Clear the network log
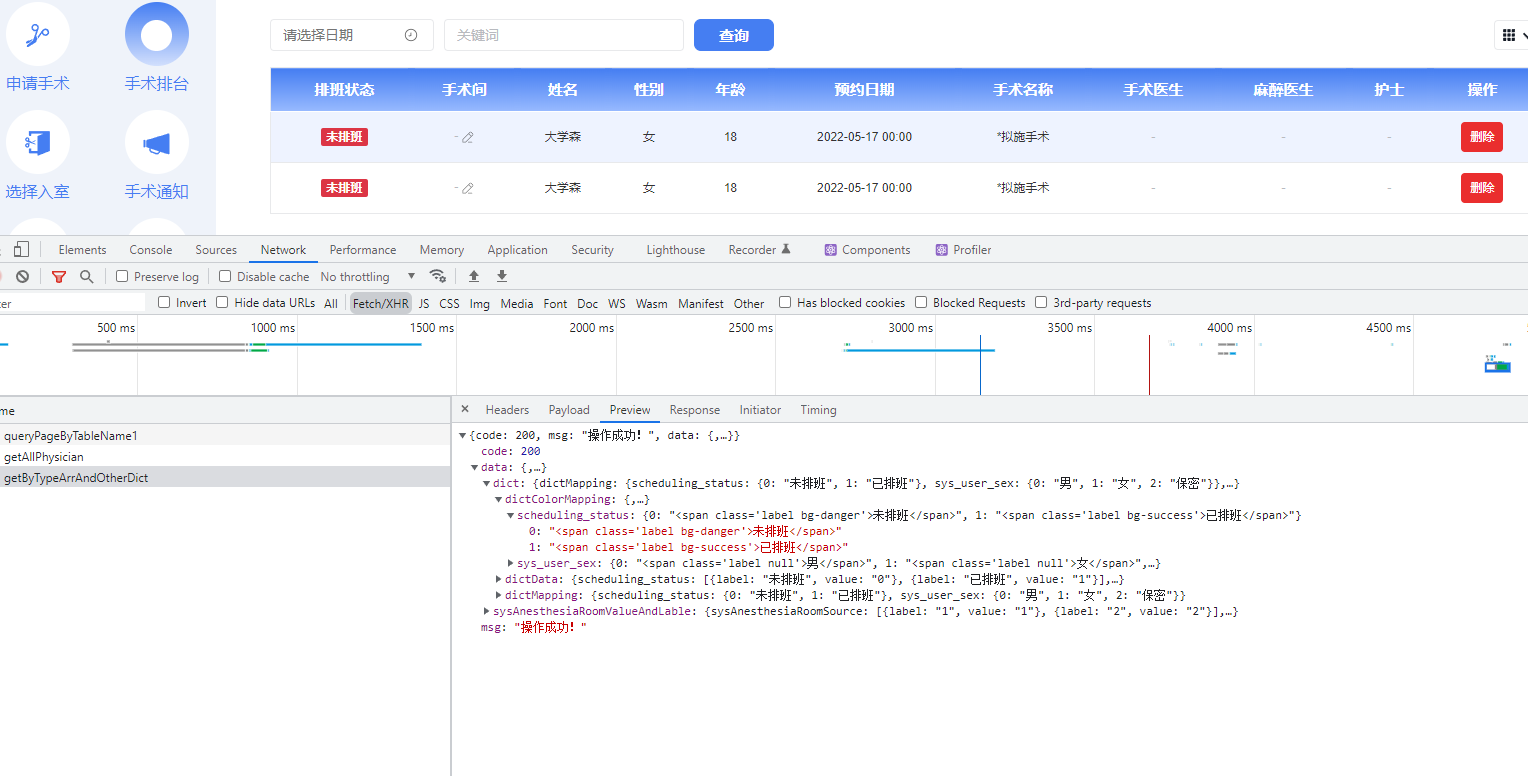1528x776 pixels. coord(22,277)
